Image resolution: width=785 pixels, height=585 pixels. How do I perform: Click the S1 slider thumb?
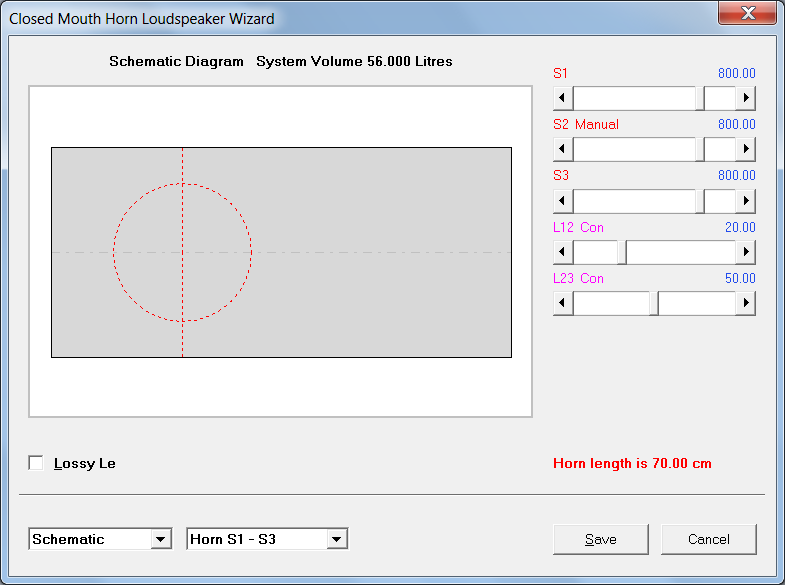(700, 98)
